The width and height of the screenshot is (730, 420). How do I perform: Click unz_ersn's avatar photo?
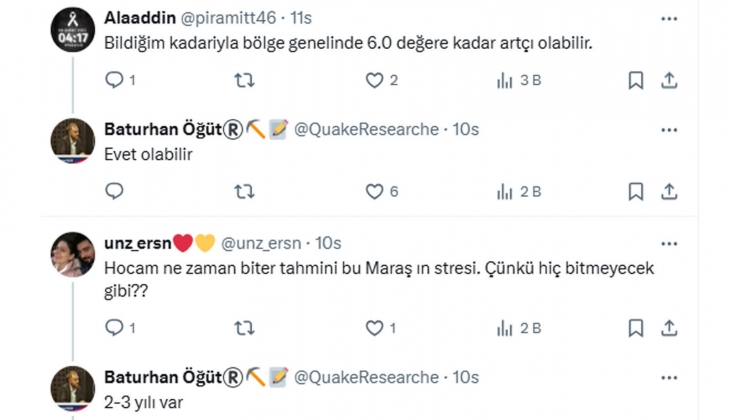pos(73,255)
